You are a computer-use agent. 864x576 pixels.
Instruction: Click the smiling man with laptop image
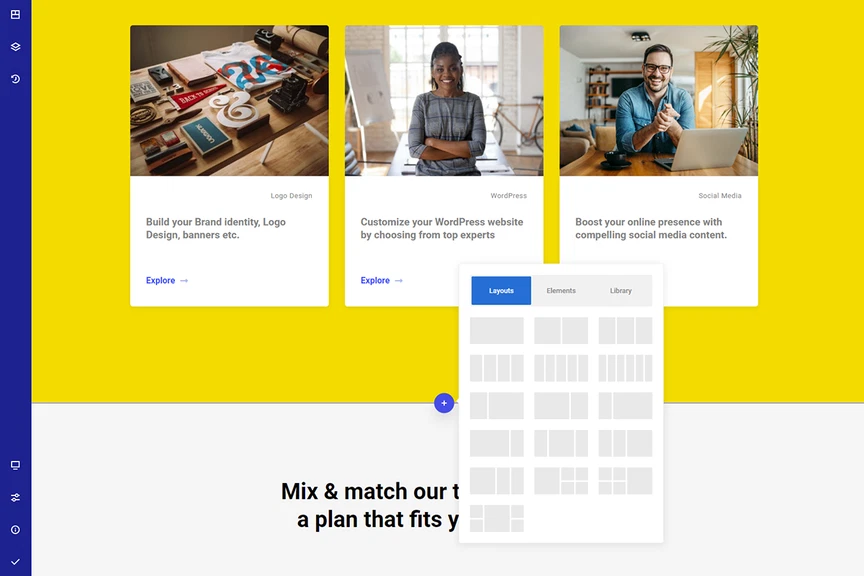tap(658, 100)
